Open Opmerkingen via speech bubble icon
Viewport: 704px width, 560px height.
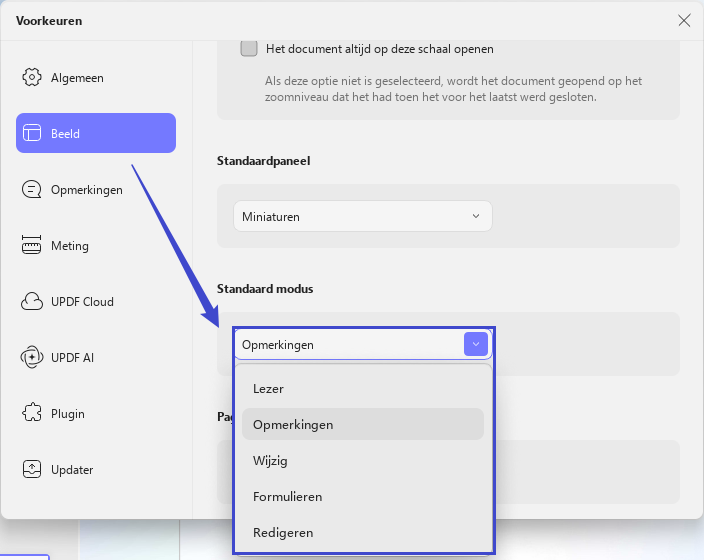pyautogui.click(x=31, y=189)
